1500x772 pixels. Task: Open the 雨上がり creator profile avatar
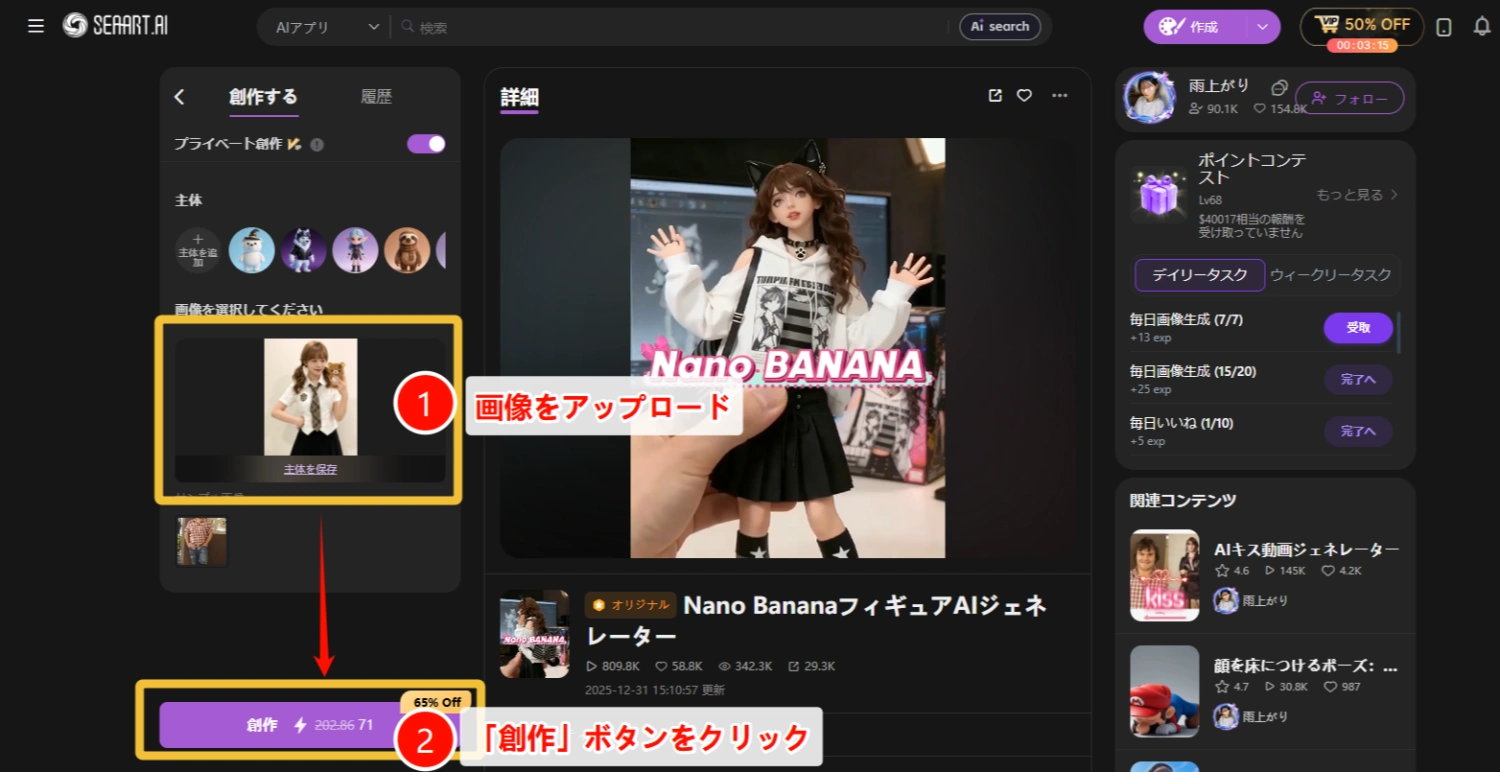1150,97
